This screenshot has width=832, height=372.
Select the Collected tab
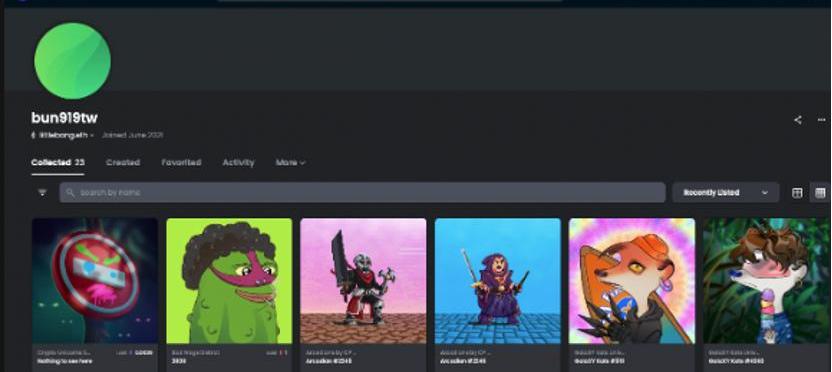(57, 162)
